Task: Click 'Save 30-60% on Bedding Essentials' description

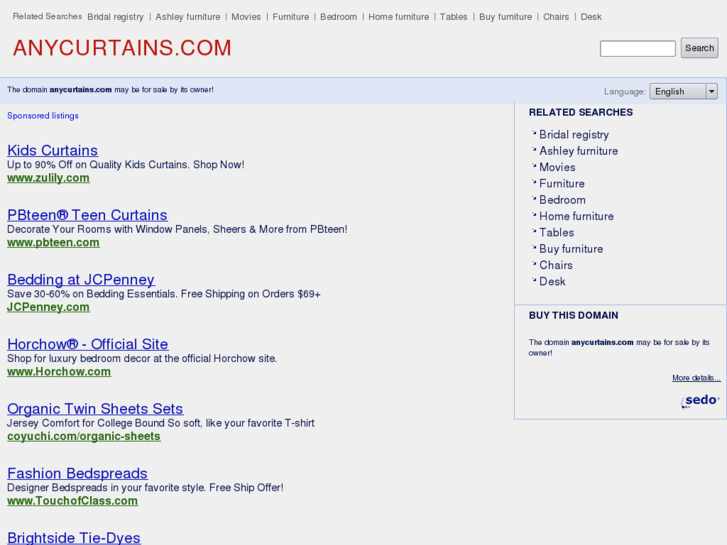Action: coord(164,294)
